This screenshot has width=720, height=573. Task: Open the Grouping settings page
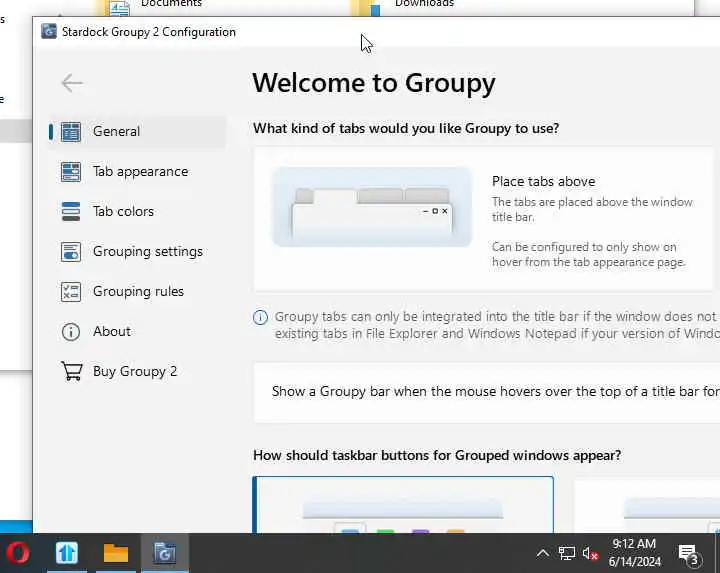(x=136, y=252)
